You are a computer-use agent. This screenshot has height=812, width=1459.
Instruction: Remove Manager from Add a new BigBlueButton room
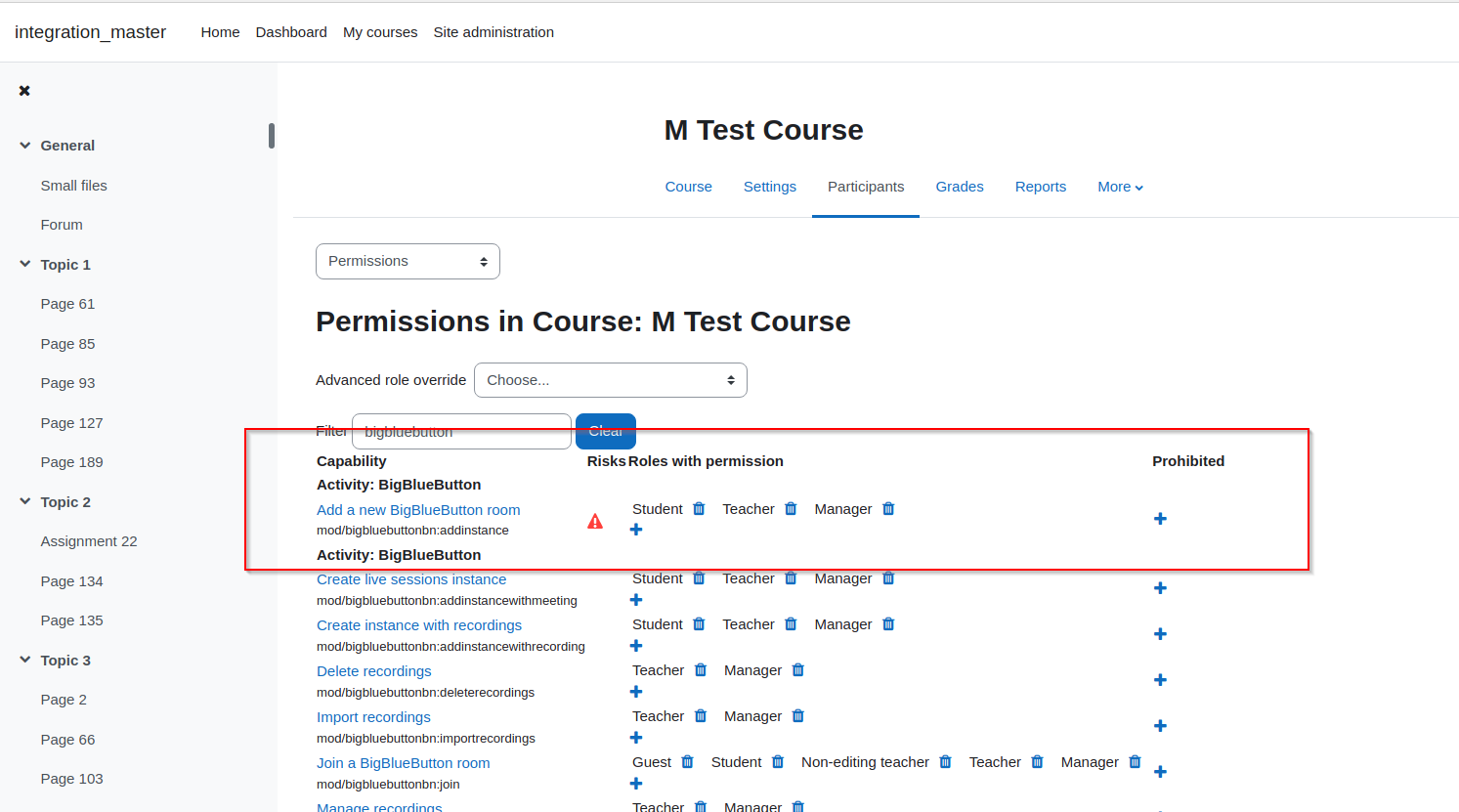pyautogui.click(x=888, y=509)
